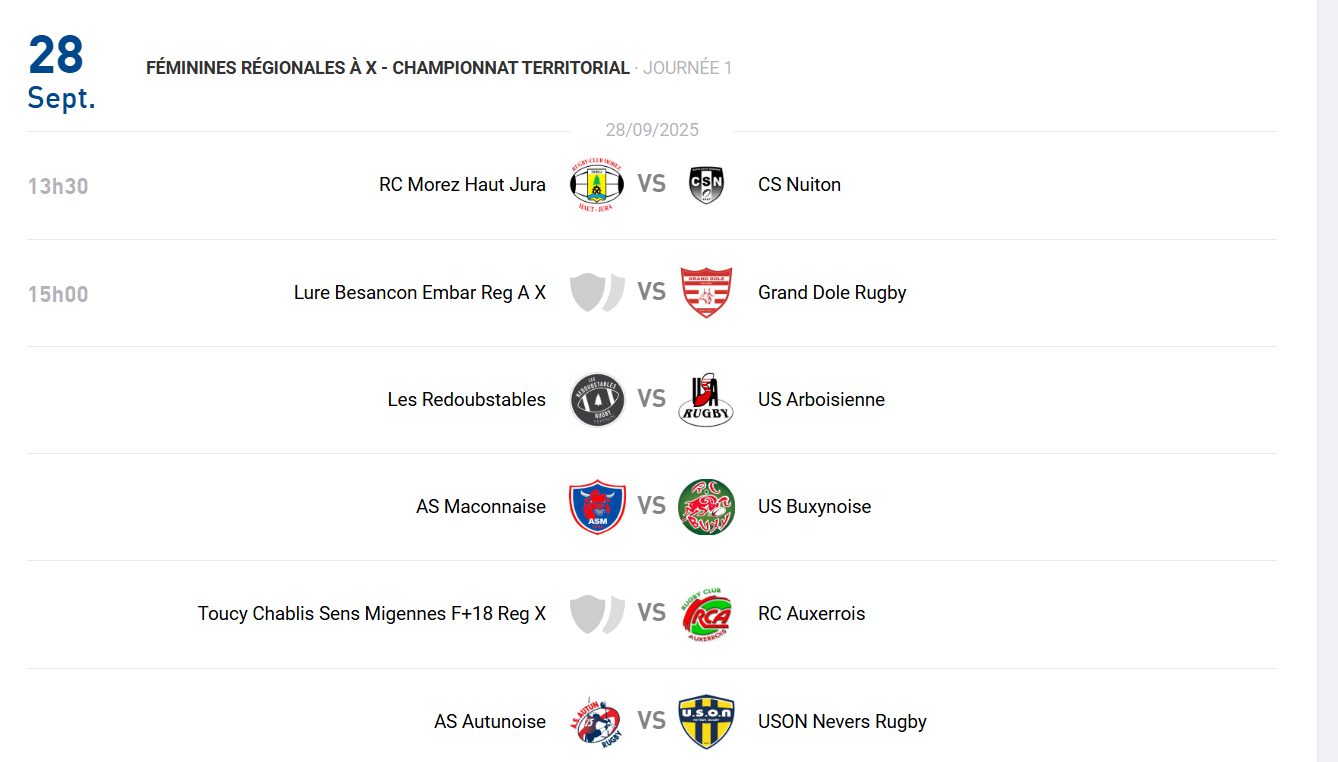Click the AS Maconnaise shield logo
Viewport: 1338px width, 762px height.
597,507
